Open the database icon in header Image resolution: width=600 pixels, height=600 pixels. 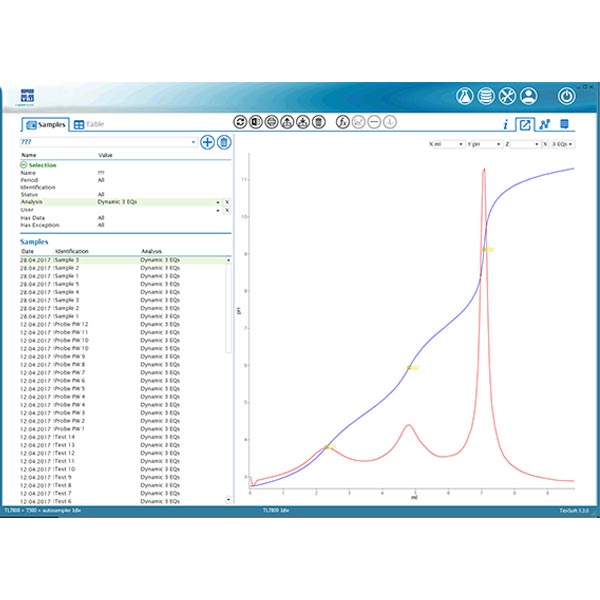[x=485, y=97]
